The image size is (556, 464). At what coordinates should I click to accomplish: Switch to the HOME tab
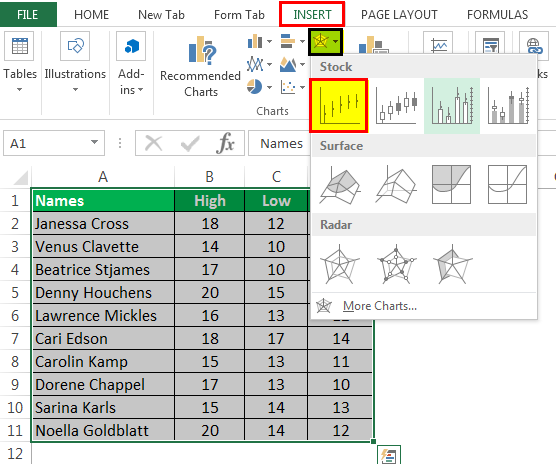(91, 15)
